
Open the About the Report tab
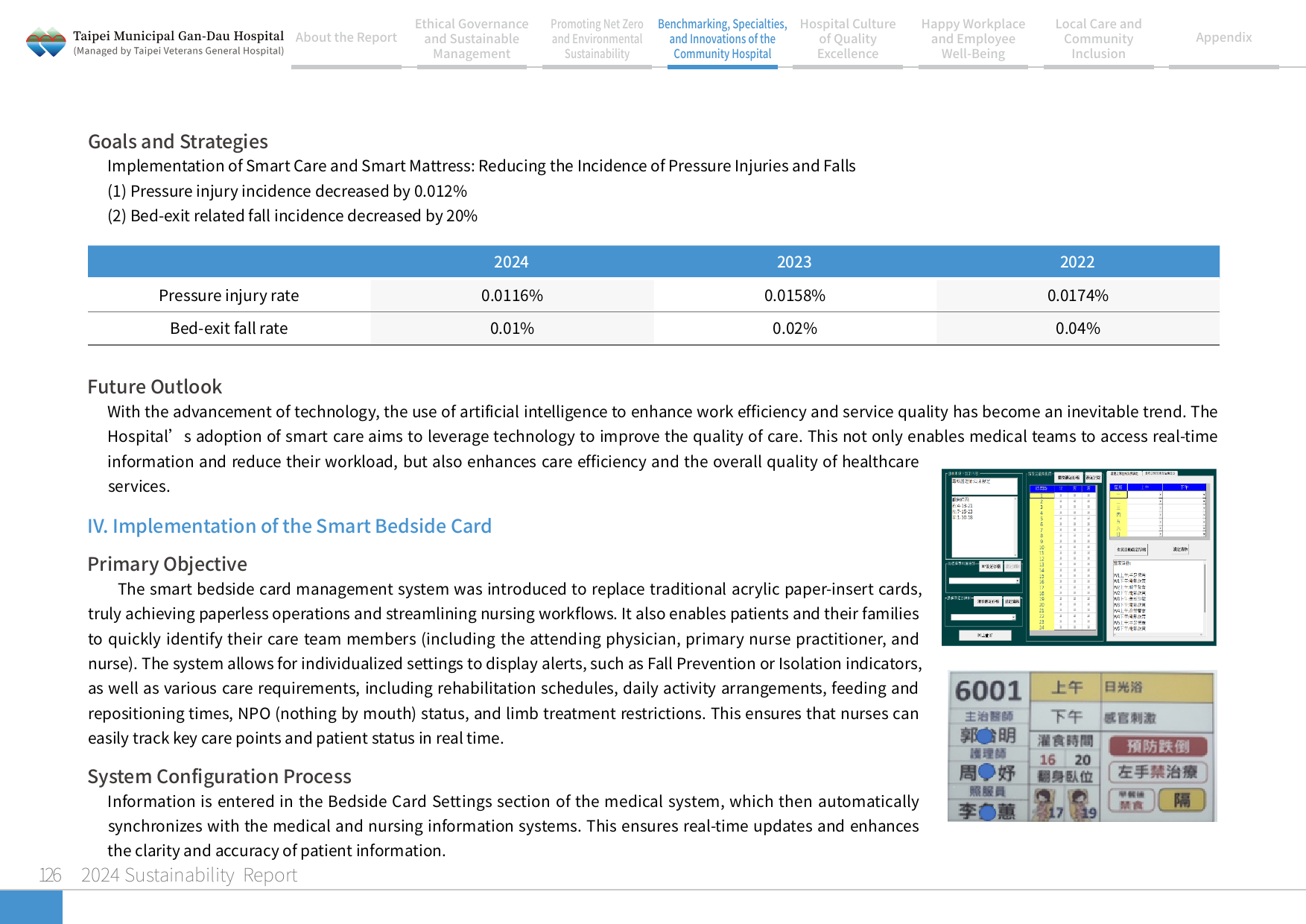(x=346, y=37)
